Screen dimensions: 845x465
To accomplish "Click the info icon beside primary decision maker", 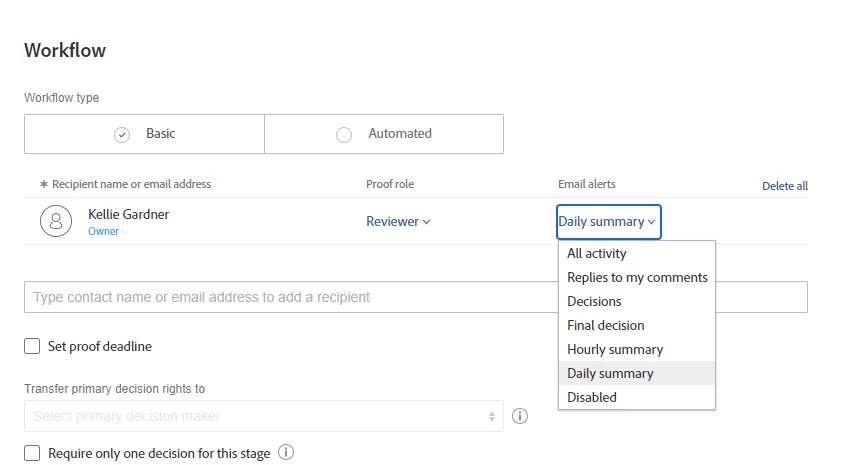I will pos(520,416).
